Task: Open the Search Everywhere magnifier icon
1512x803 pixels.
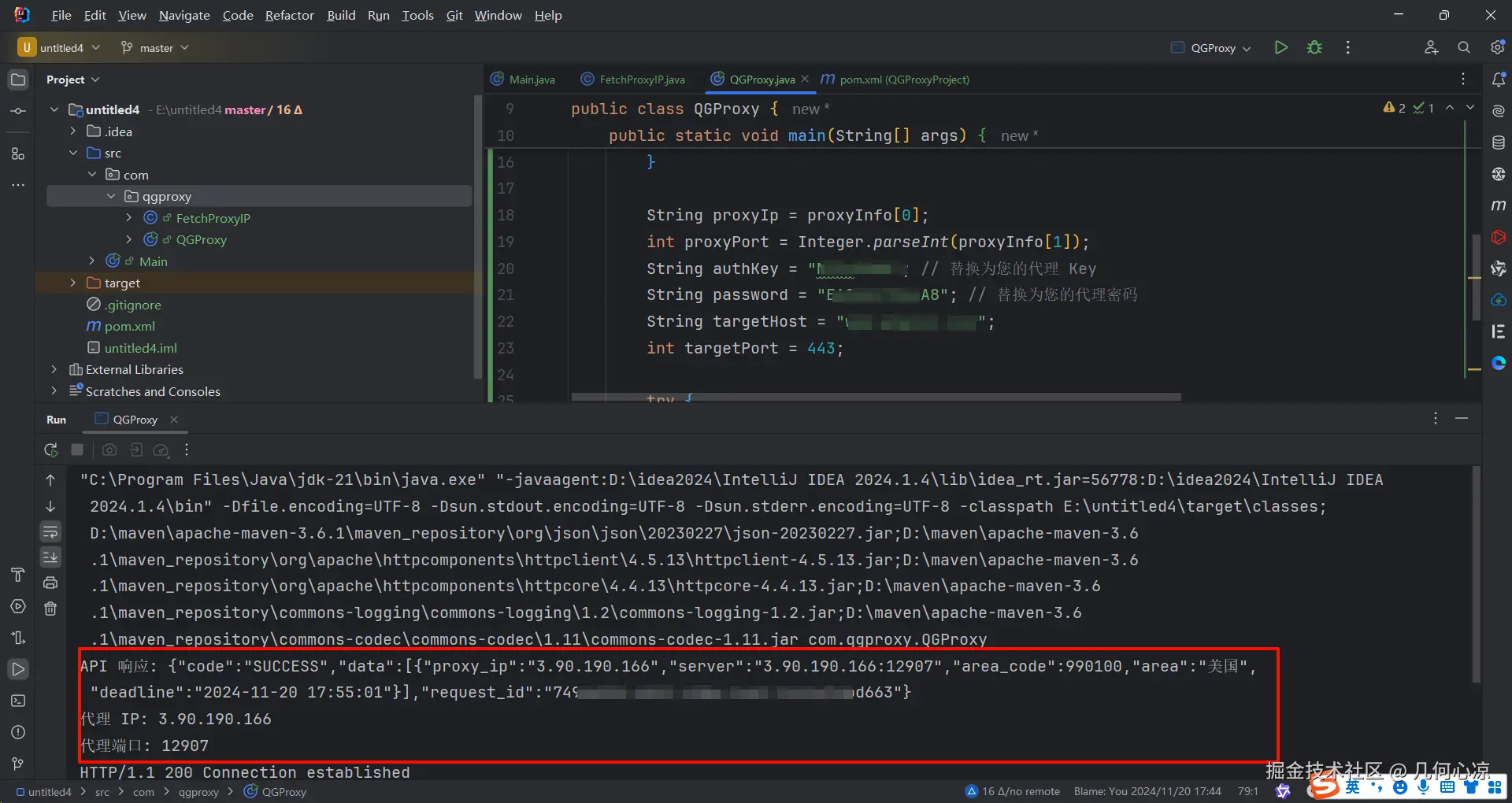Action: [1463, 47]
